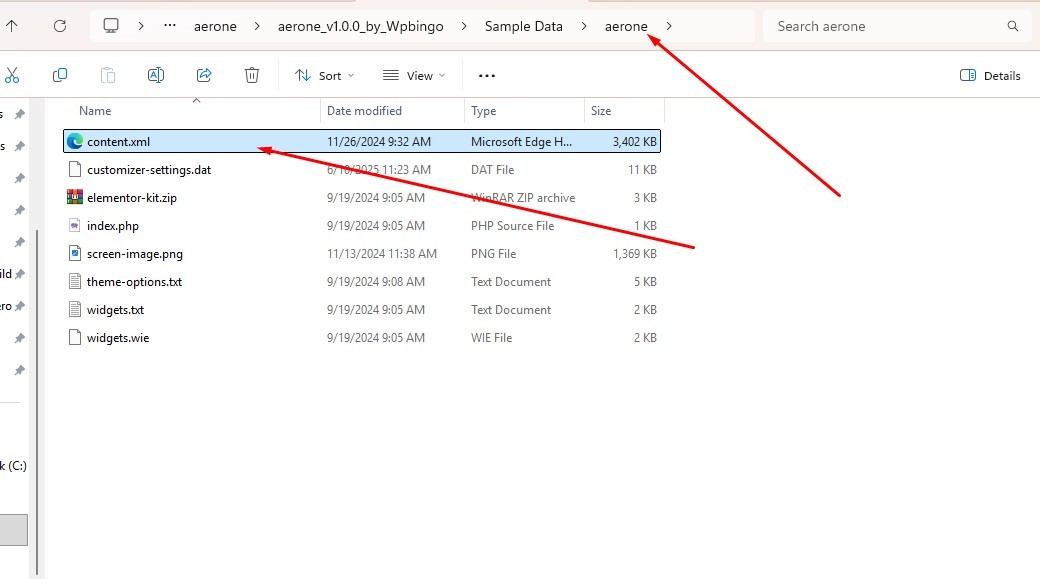Select the content.xml file
Screen dimensions: 1040x579
tap(362, 141)
